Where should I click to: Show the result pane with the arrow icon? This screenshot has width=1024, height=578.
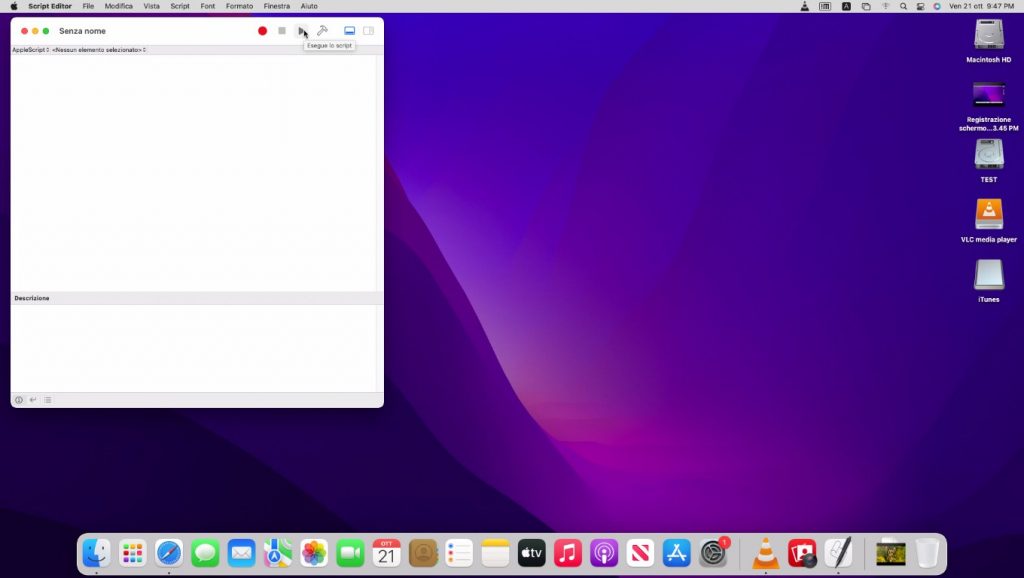tap(33, 400)
